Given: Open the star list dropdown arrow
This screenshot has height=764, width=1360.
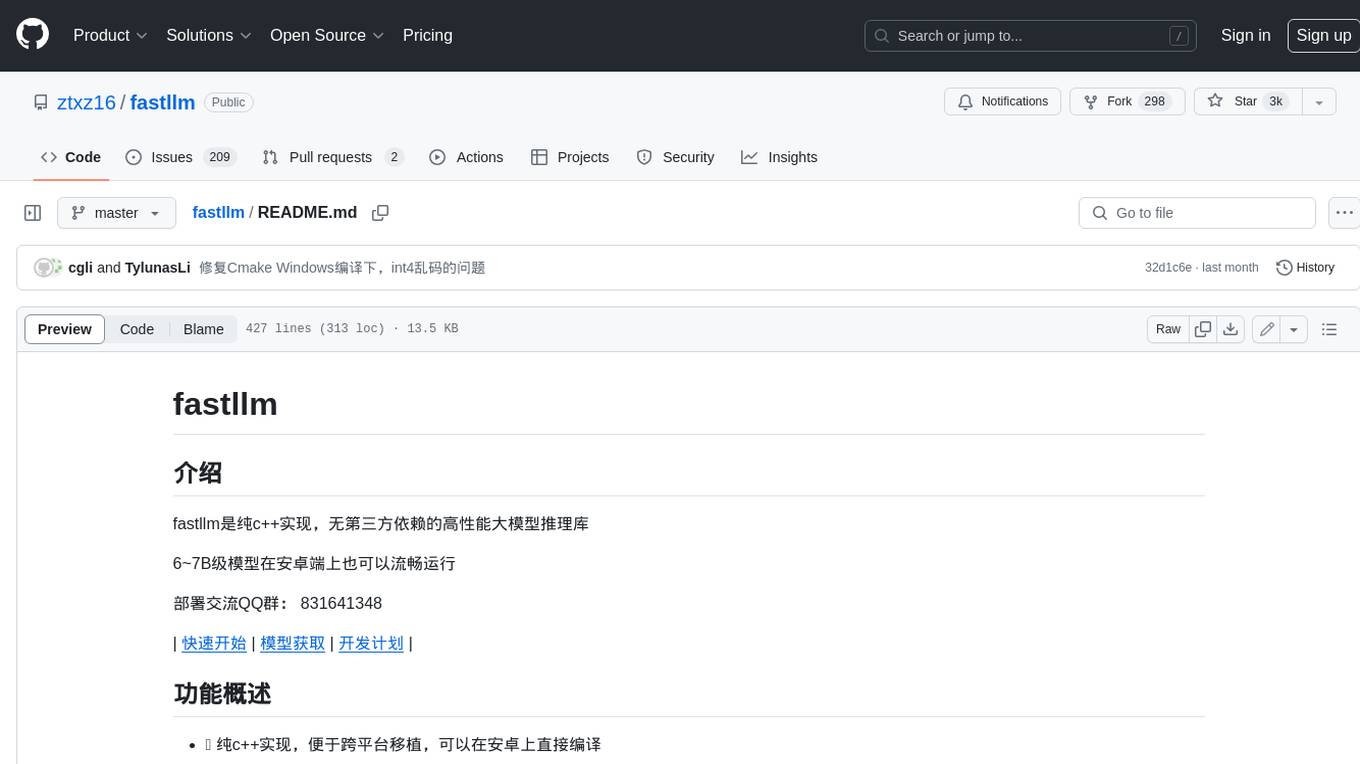Looking at the screenshot, I should point(1319,102).
